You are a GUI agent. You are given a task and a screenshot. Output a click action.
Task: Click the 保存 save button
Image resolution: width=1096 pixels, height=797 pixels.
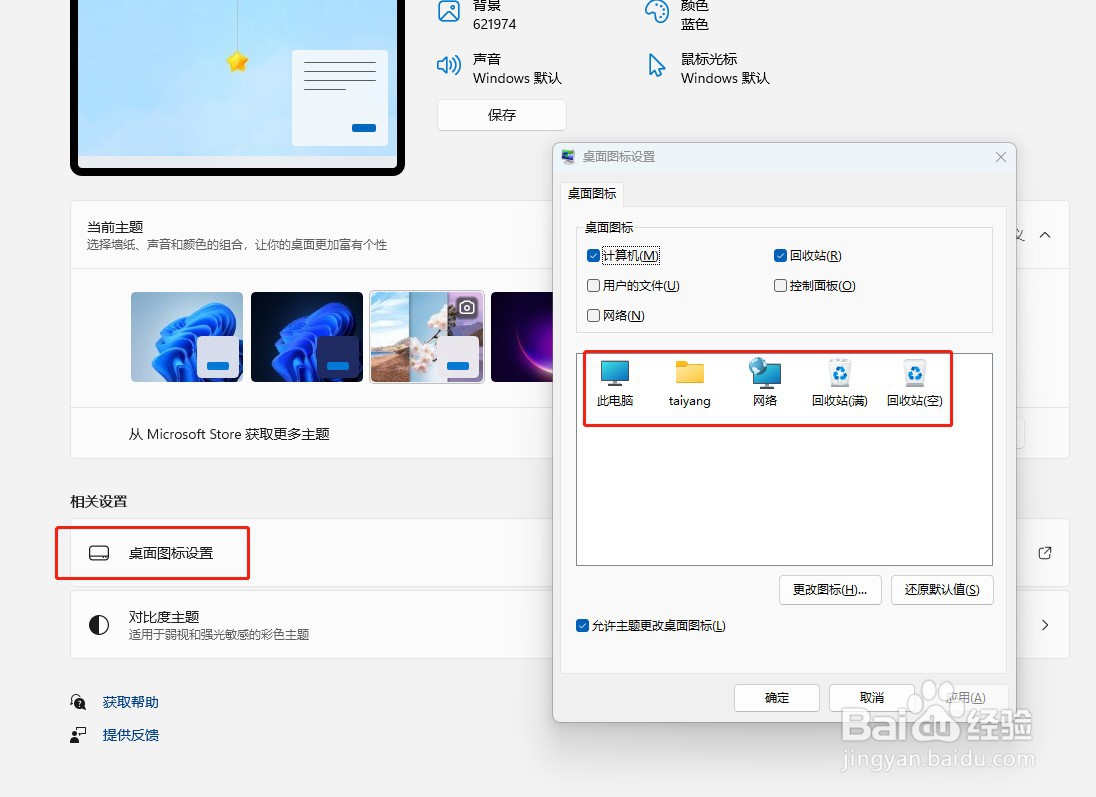coord(502,115)
